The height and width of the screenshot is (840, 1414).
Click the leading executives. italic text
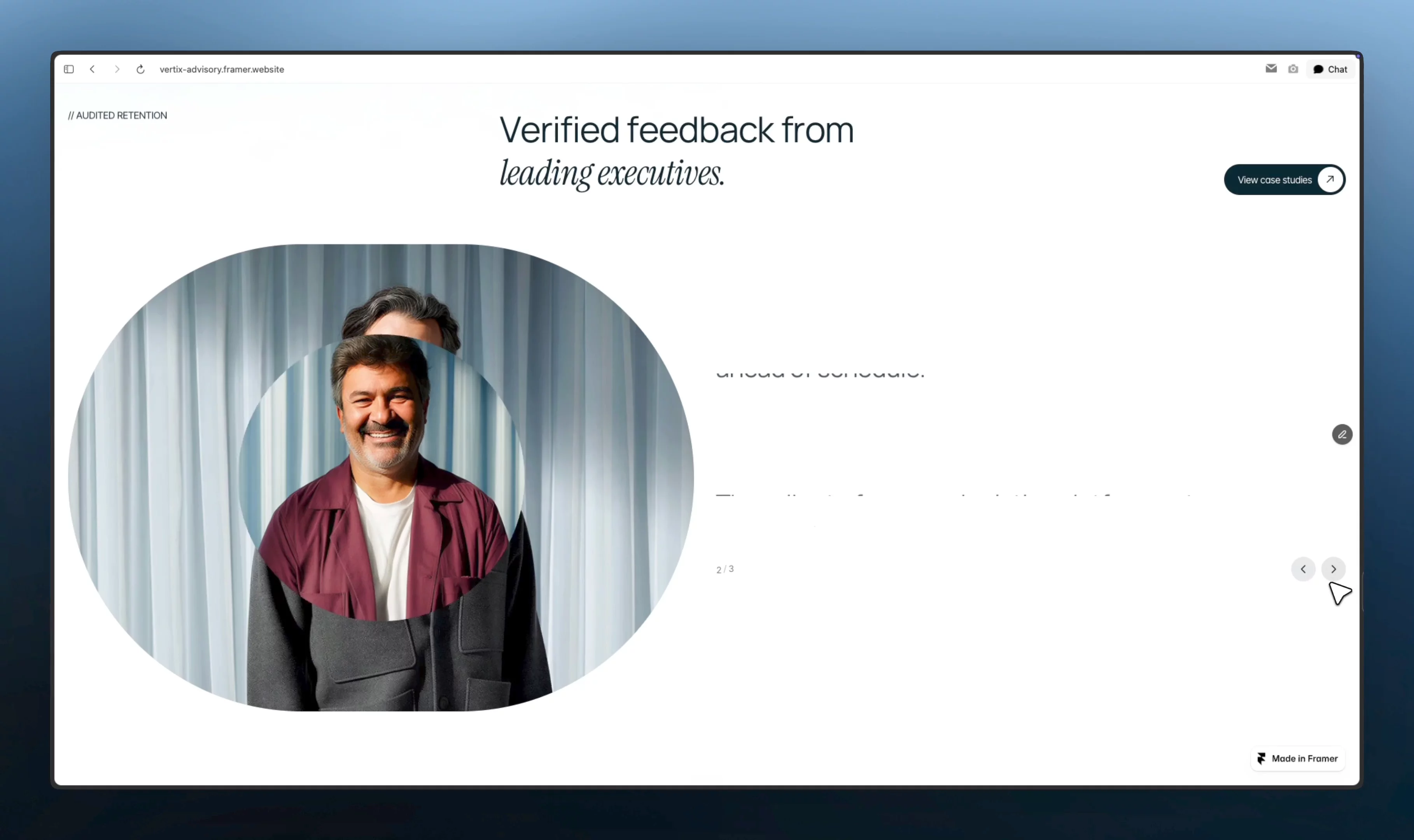point(611,173)
